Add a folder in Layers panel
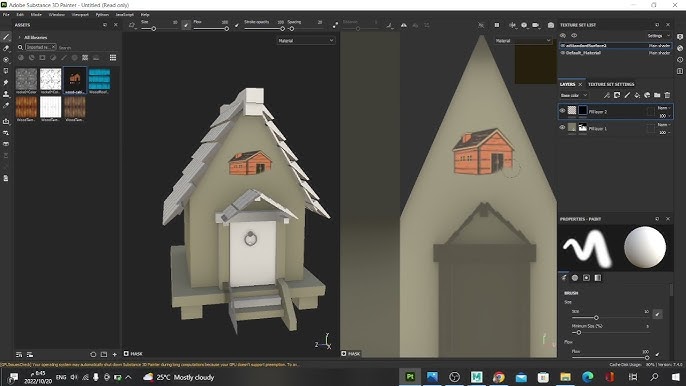 click(657, 95)
